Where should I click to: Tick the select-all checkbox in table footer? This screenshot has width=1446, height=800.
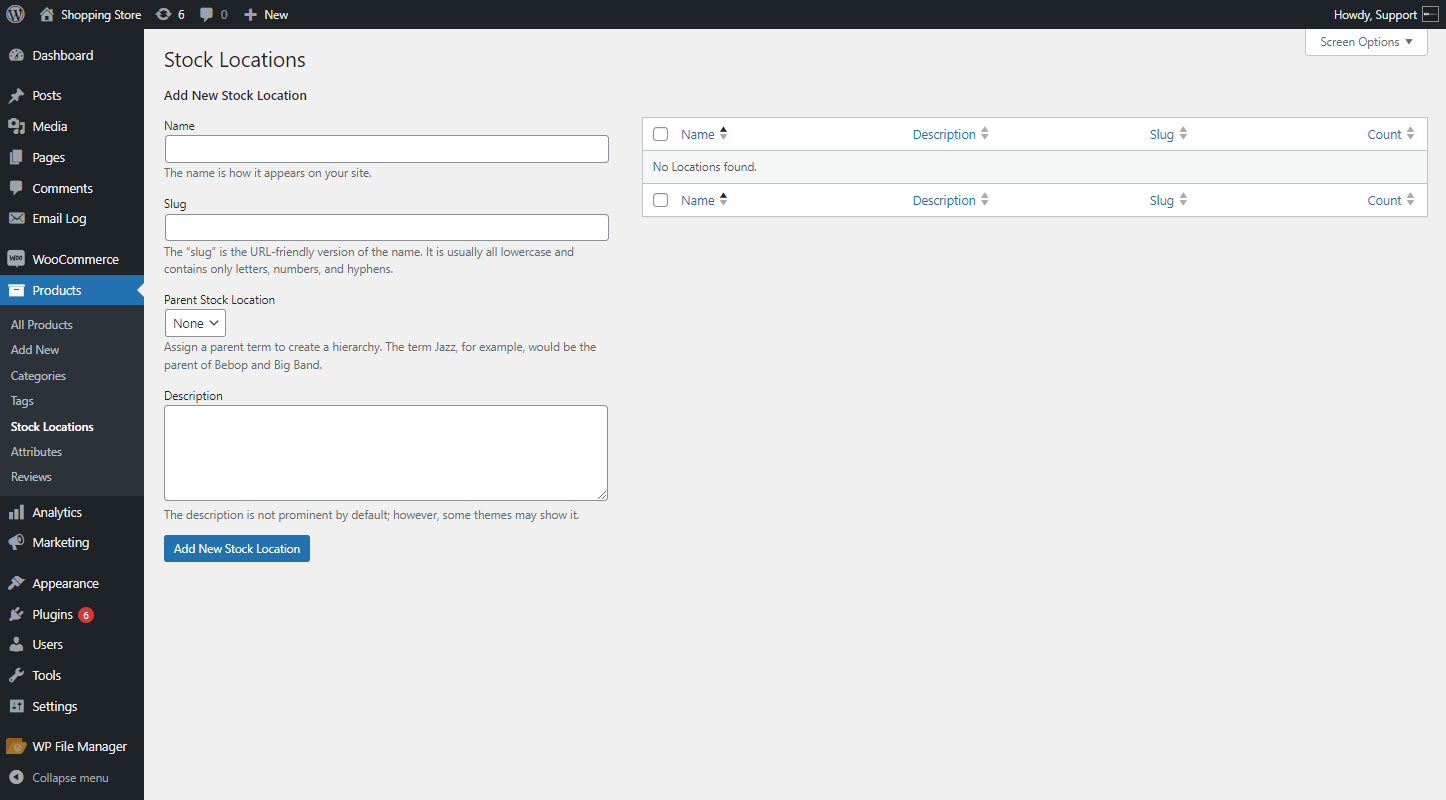click(x=660, y=200)
